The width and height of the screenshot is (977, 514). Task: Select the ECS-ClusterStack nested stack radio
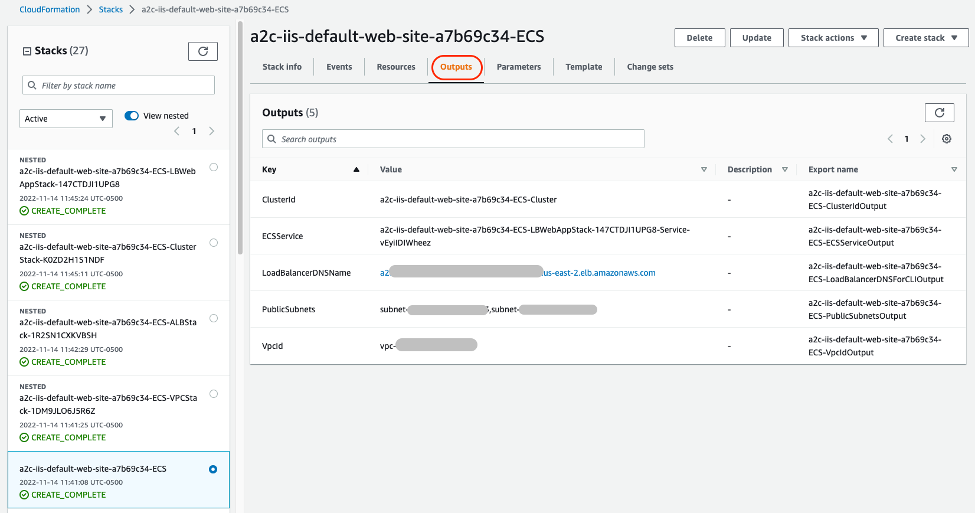(214, 242)
